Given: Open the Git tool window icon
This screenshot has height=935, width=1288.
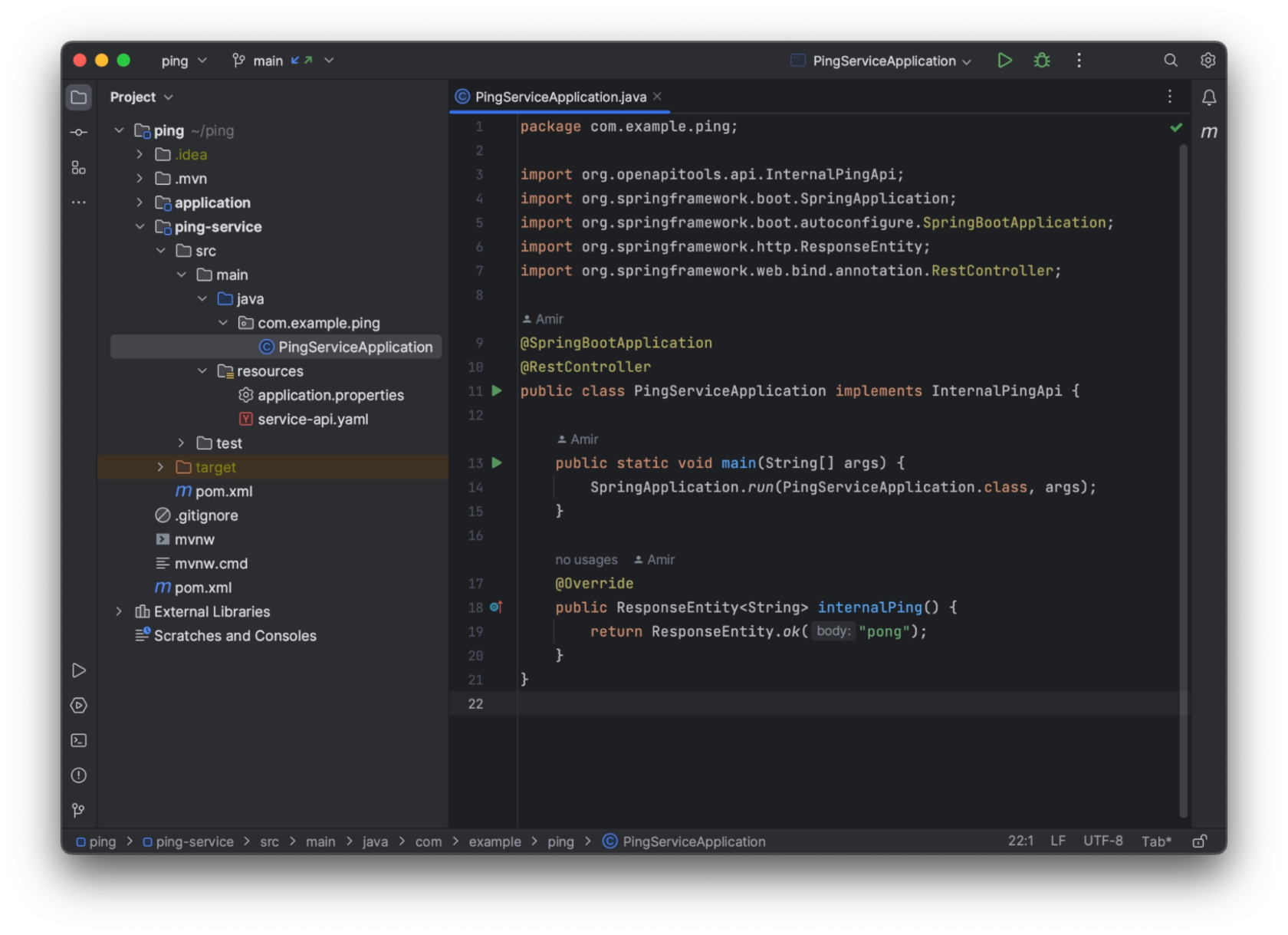Looking at the screenshot, I should click(78, 810).
